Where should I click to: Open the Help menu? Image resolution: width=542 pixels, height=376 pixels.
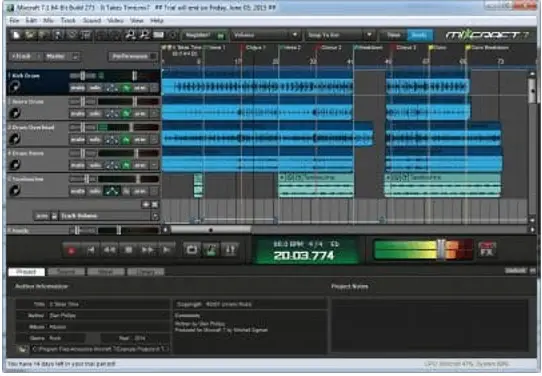coord(157,20)
